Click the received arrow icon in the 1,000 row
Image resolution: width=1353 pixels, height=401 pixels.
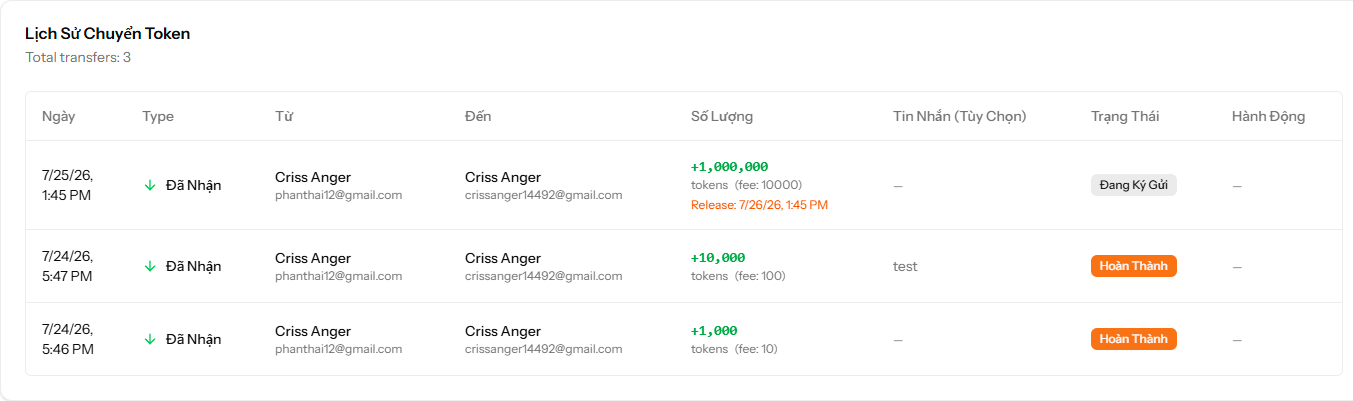[x=150, y=339]
